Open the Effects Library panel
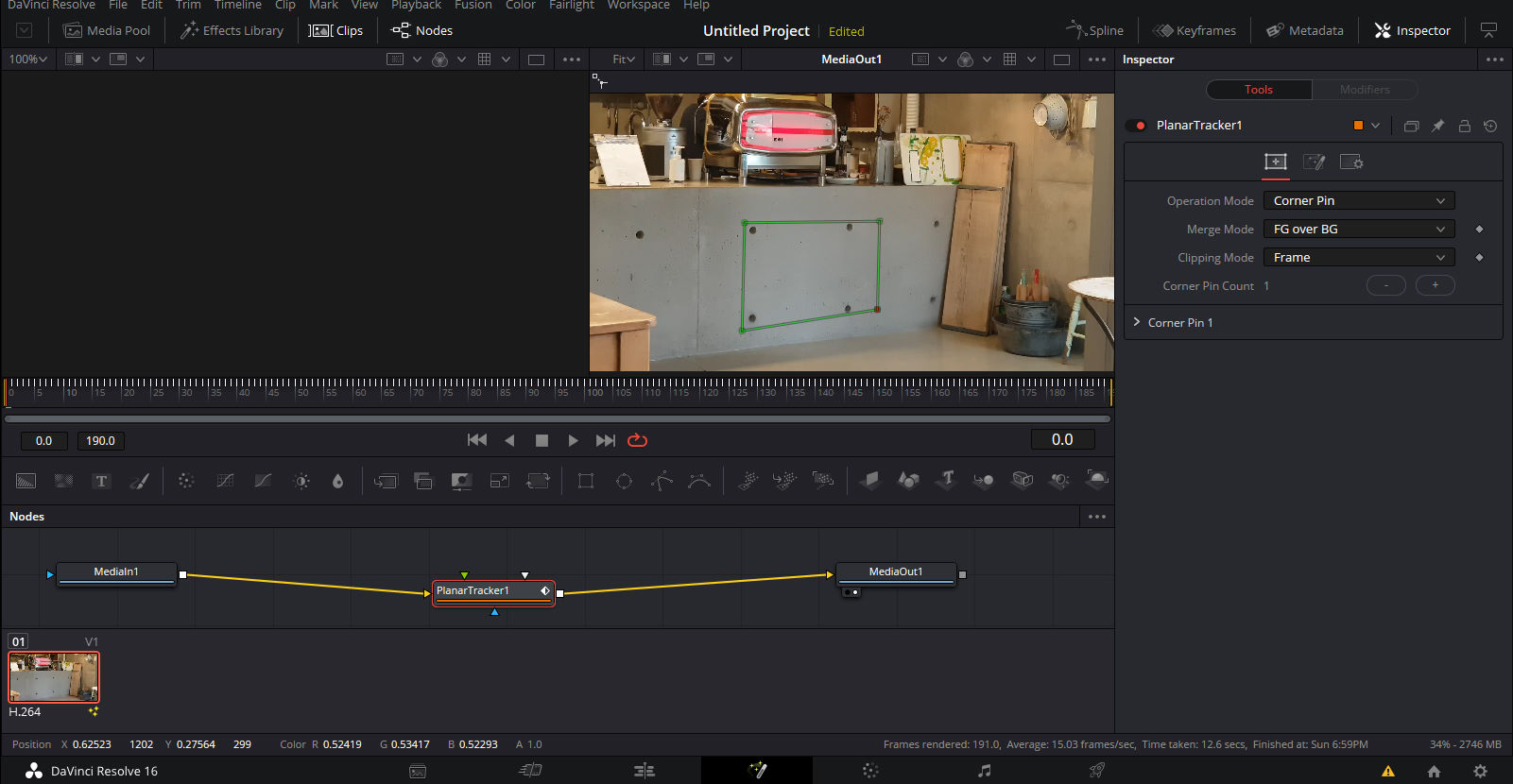Viewport: 1513px width, 784px height. [232, 30]
